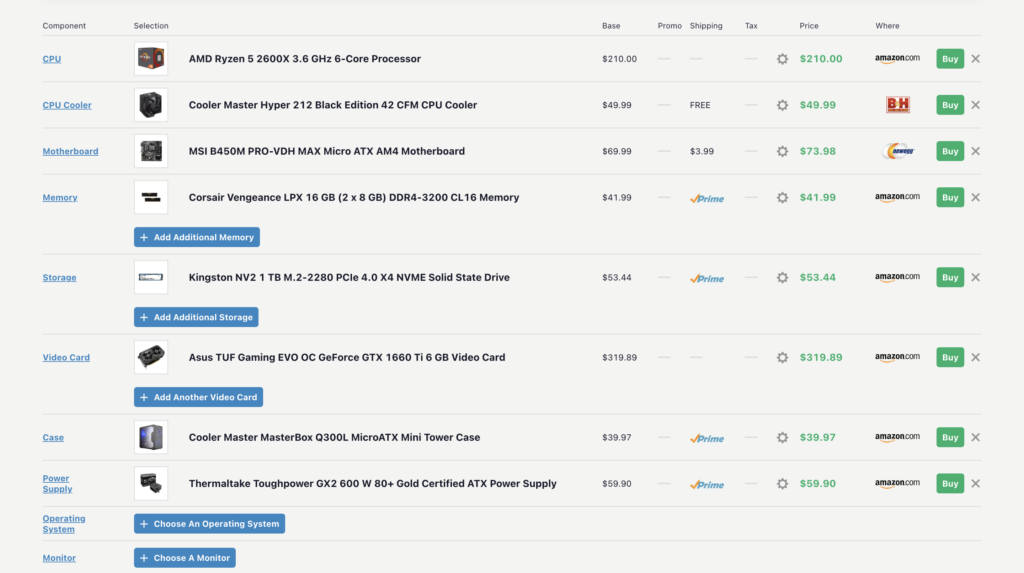Open the Kingston NV2 SSD thumbnail

point(151,277)
